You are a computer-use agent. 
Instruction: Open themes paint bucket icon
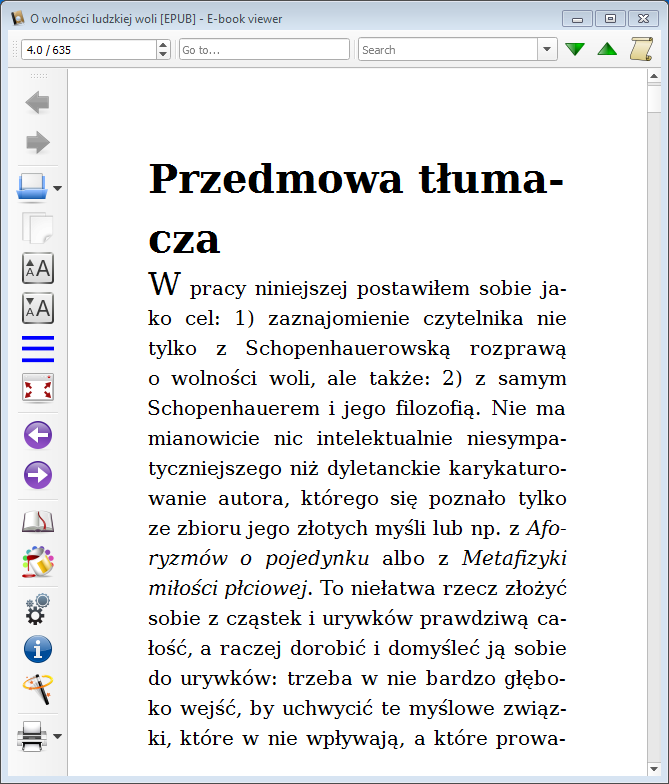[38, 562]
